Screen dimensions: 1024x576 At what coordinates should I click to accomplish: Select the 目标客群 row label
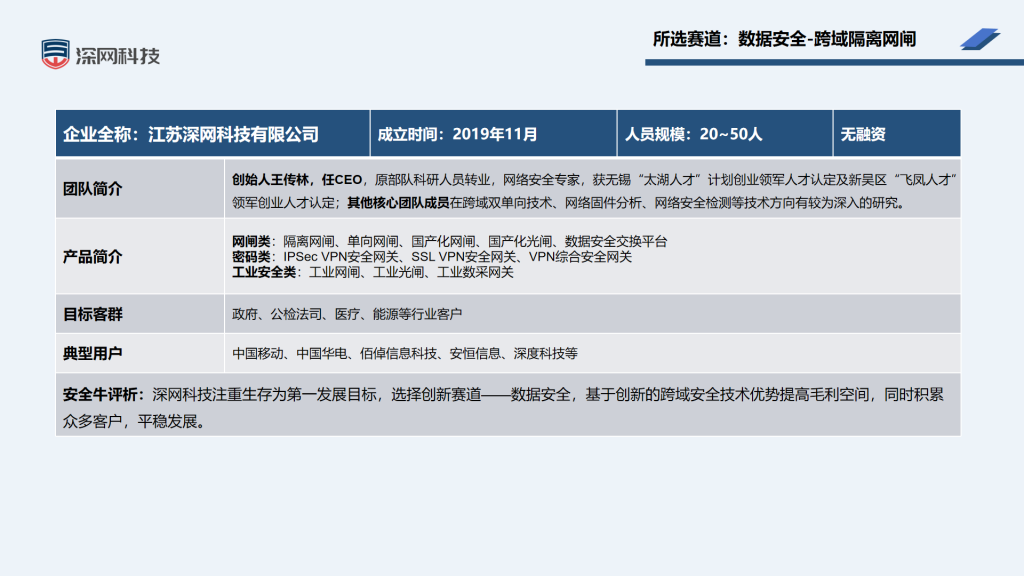(x=93, y=314)
